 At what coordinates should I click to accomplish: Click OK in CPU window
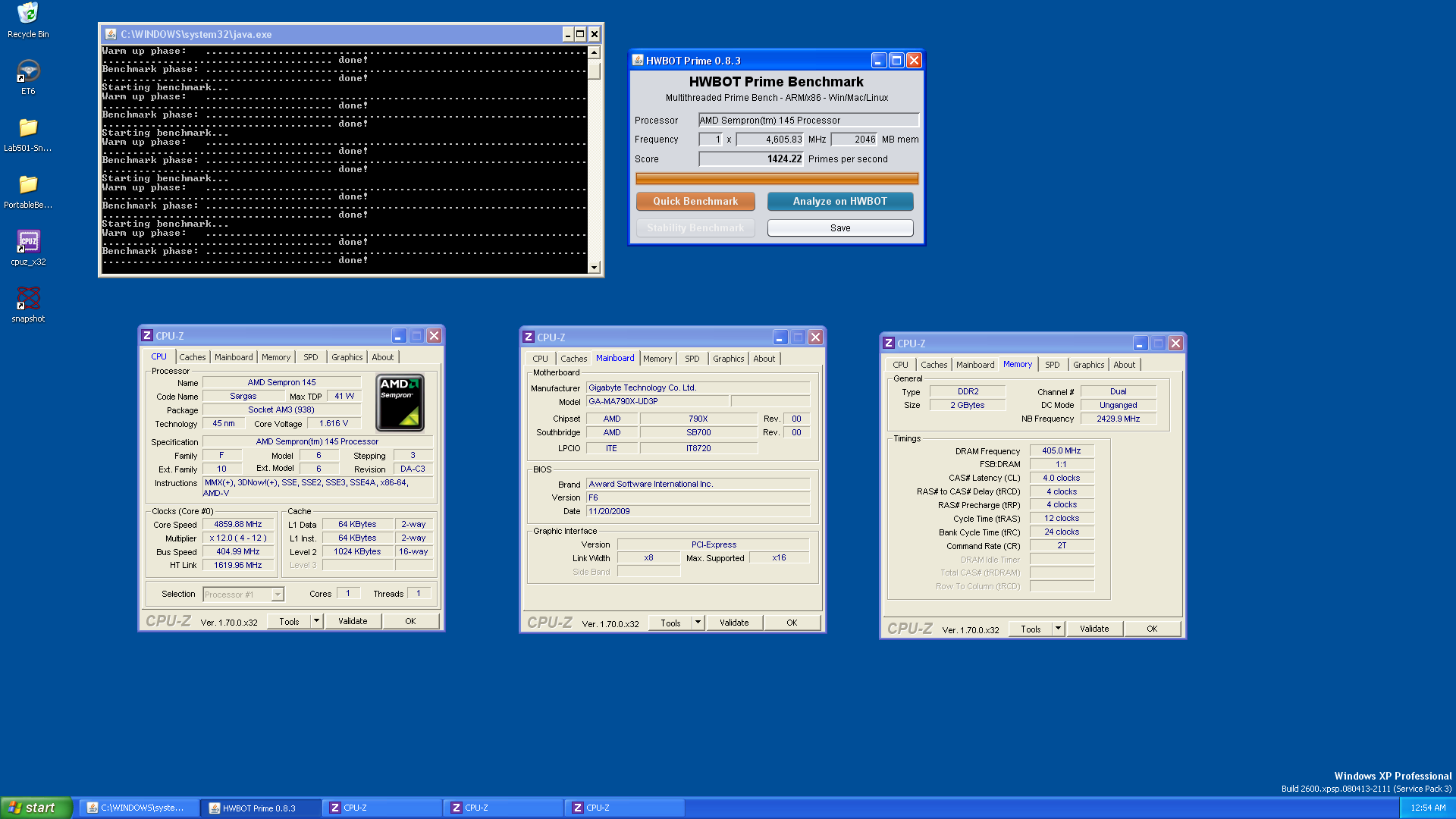[x=410, y=621]
